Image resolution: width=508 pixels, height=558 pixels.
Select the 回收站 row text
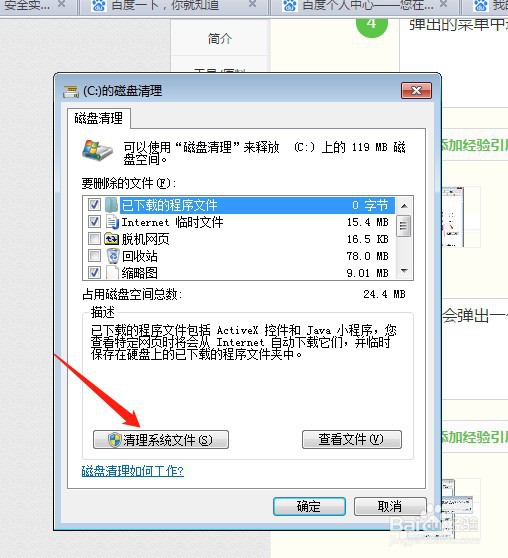[x=139, y=256]
